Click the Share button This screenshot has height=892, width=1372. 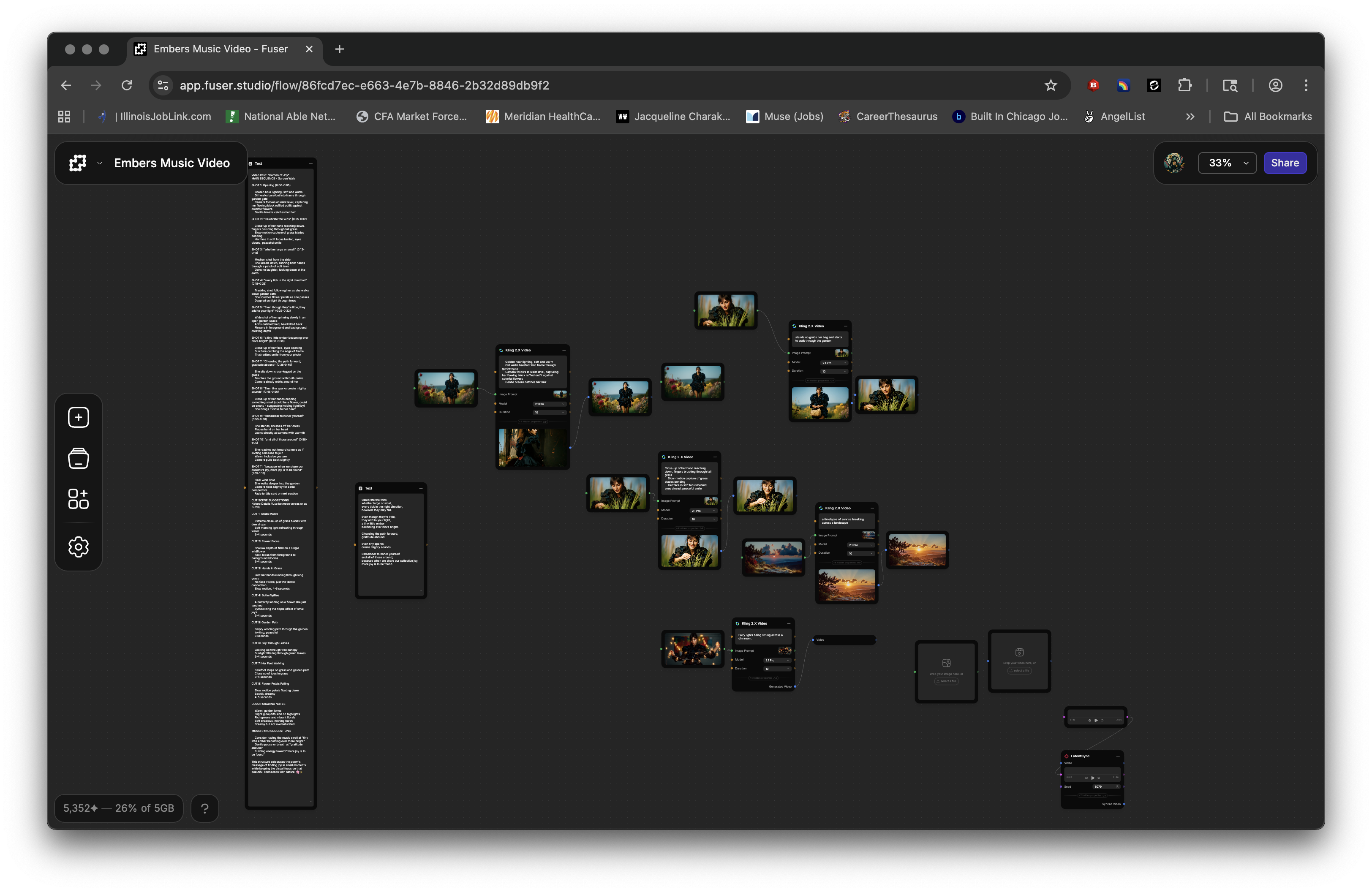click(x=1285, y=163)
